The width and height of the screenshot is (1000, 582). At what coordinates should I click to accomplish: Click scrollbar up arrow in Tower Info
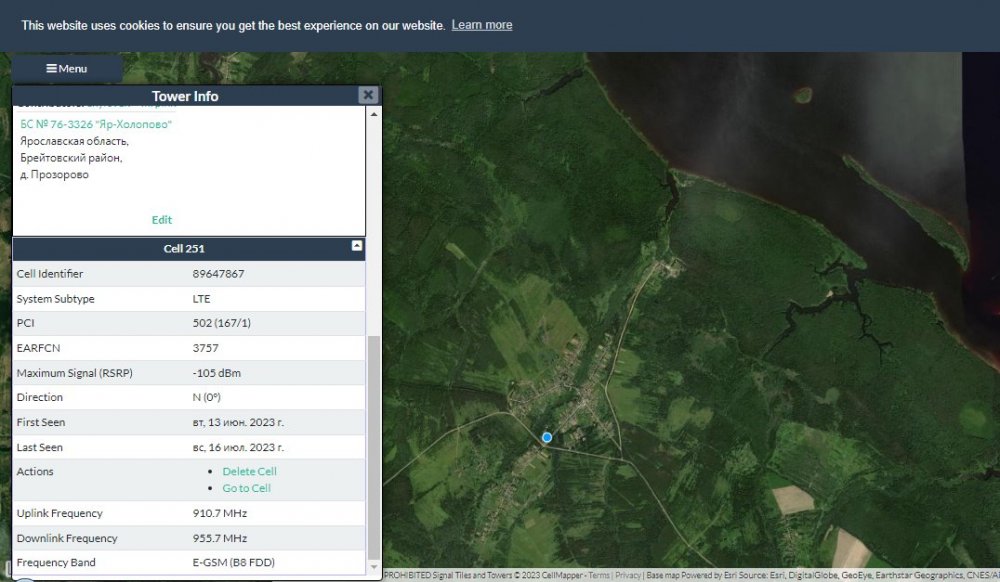pos(374,114)
